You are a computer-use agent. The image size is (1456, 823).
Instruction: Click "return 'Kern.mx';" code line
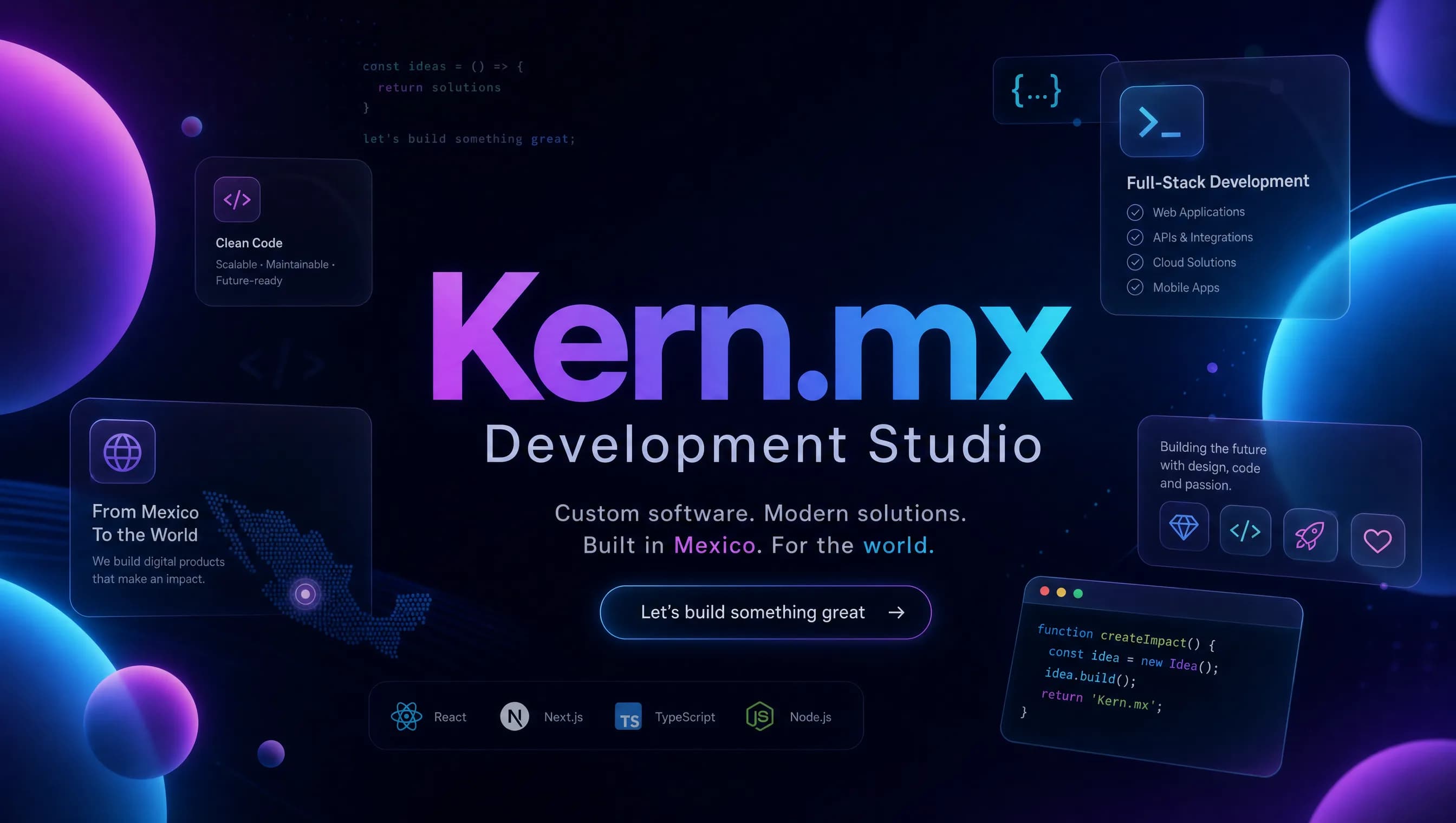tap(1101, 700)
